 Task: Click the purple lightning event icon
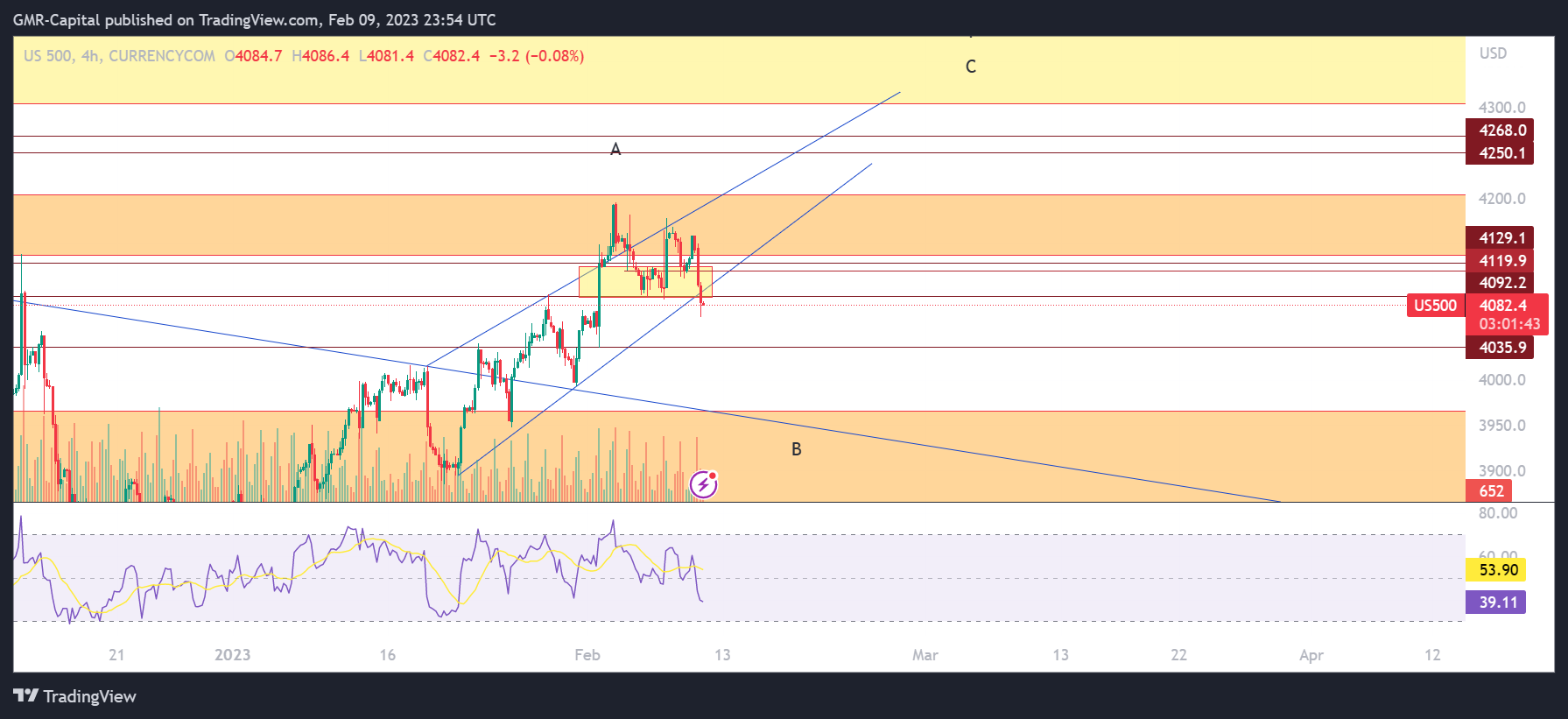tap(704, 483)
